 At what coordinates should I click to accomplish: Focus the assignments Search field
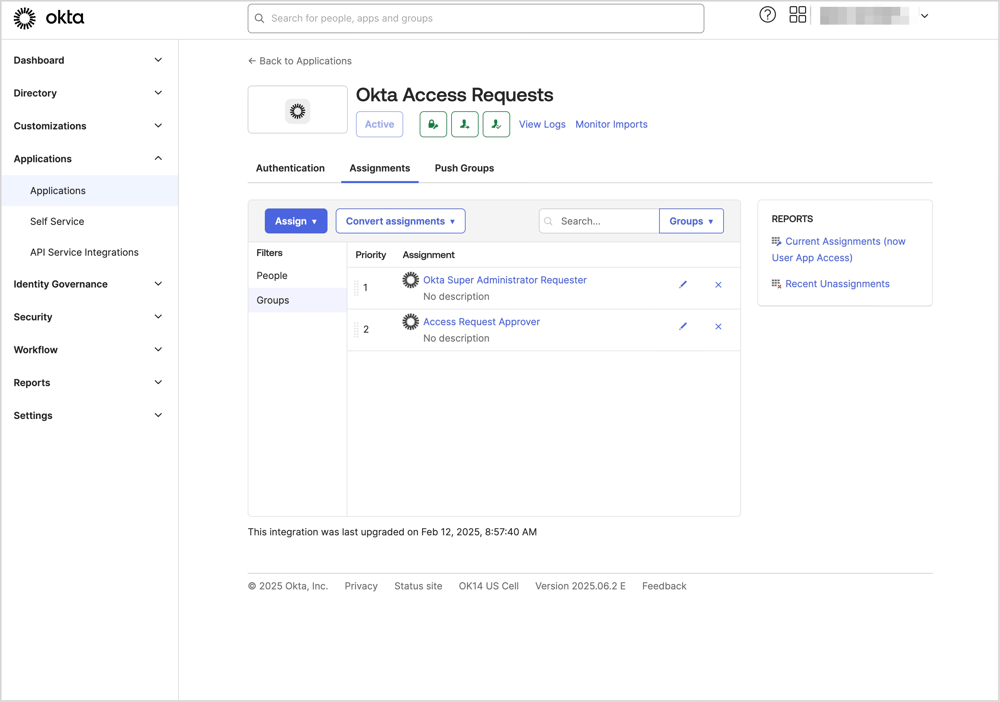pos(599,221)
